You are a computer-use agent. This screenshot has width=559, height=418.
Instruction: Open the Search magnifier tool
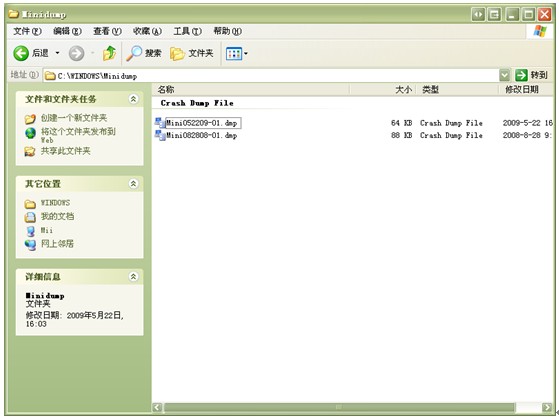point(134,53)
